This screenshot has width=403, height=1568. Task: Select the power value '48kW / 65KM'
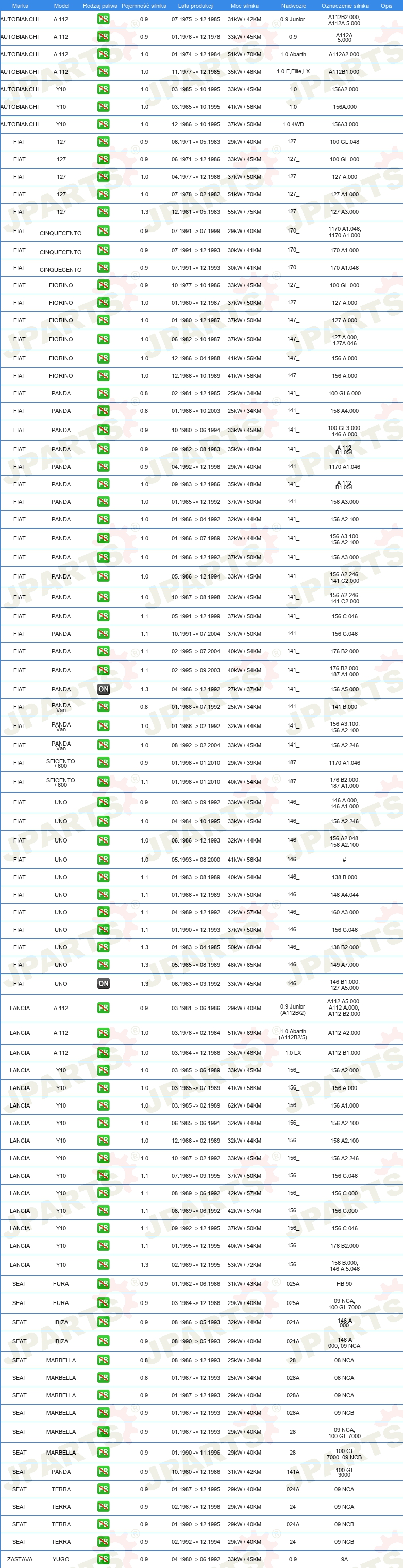tap(244, 965)
